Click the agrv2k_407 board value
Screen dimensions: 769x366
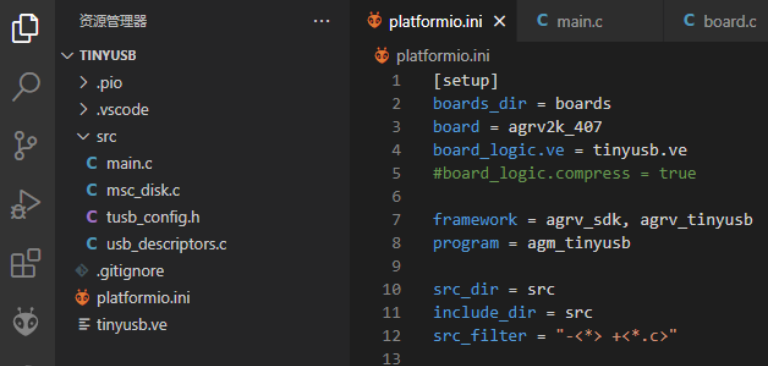coord(555,127)
